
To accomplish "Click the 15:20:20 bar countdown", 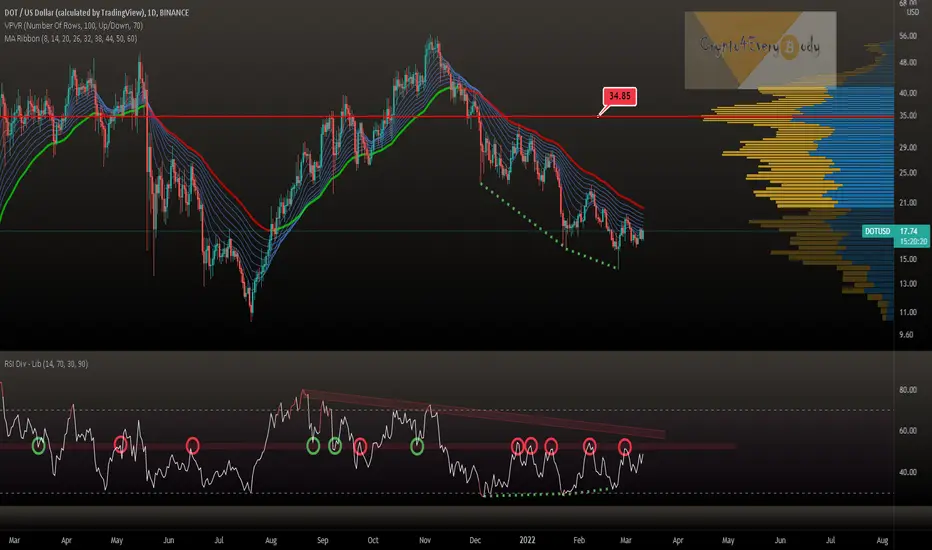I will 913,241.
